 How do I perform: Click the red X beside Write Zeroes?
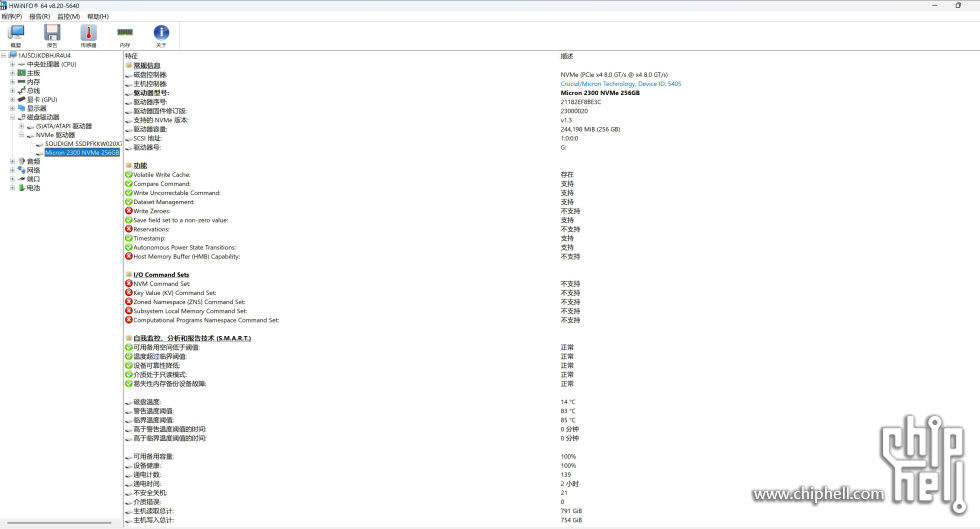click(129, 211)
